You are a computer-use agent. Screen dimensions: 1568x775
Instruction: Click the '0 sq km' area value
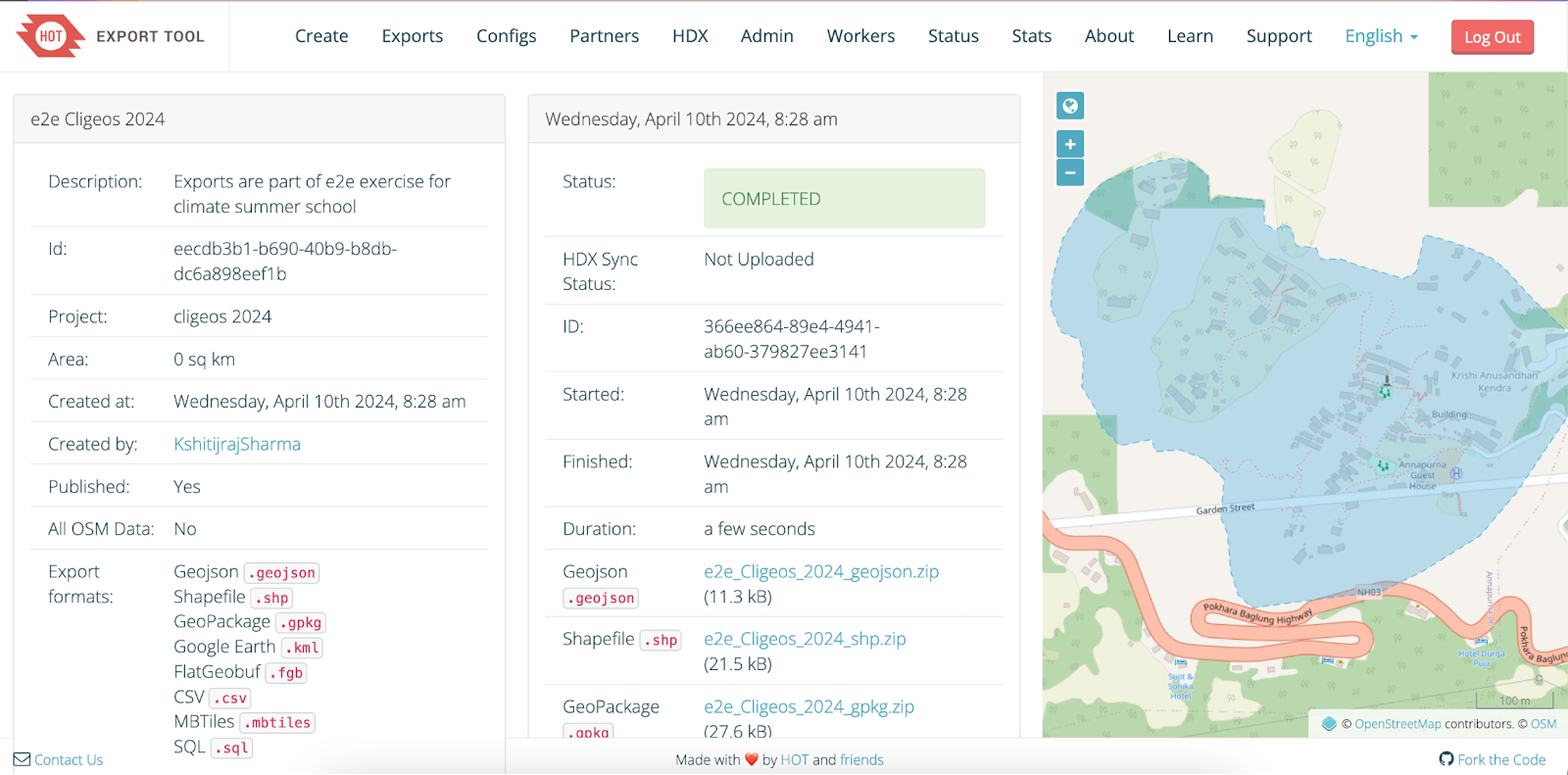pyautogui.click(x=204, y=360)
